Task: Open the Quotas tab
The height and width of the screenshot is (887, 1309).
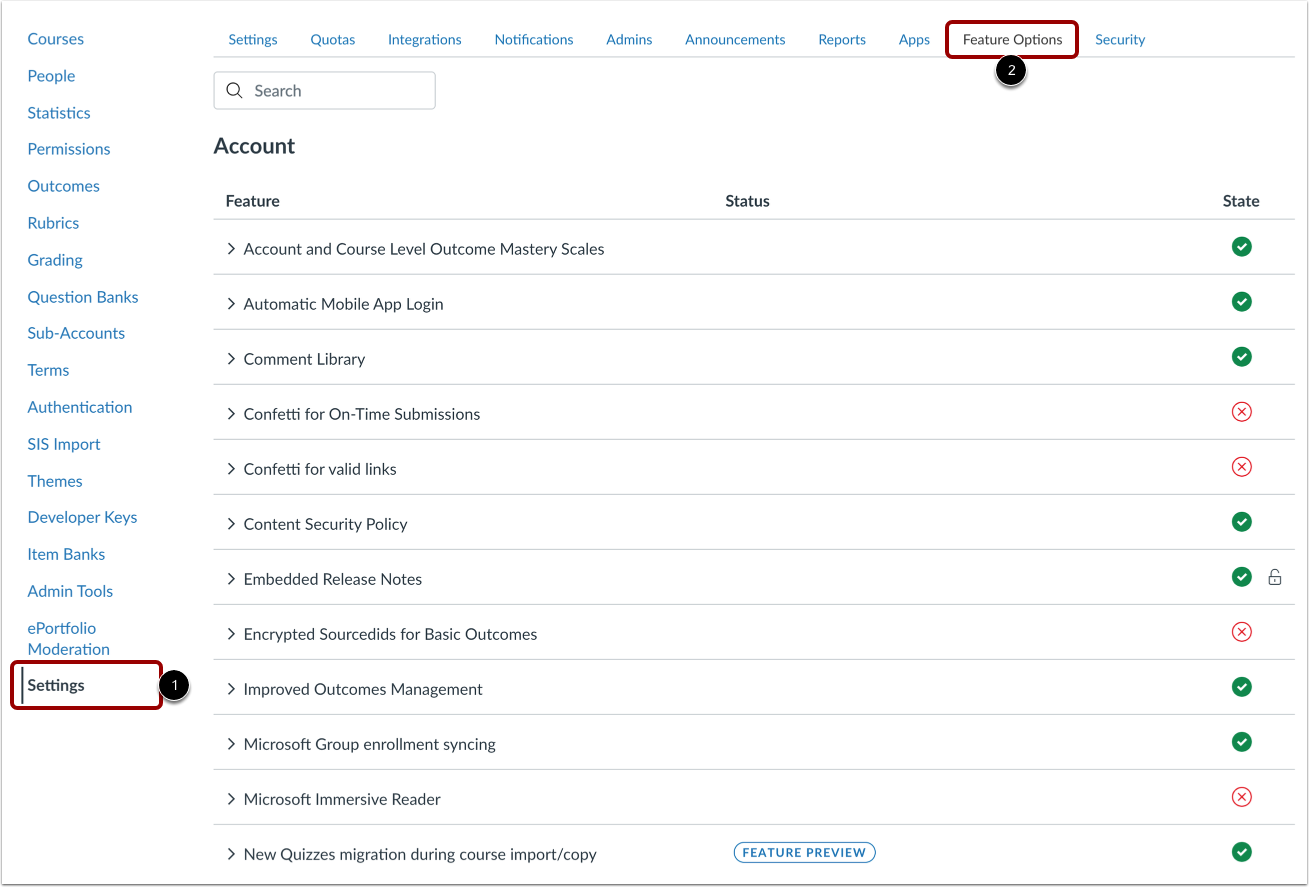Action: coord(332,39)
